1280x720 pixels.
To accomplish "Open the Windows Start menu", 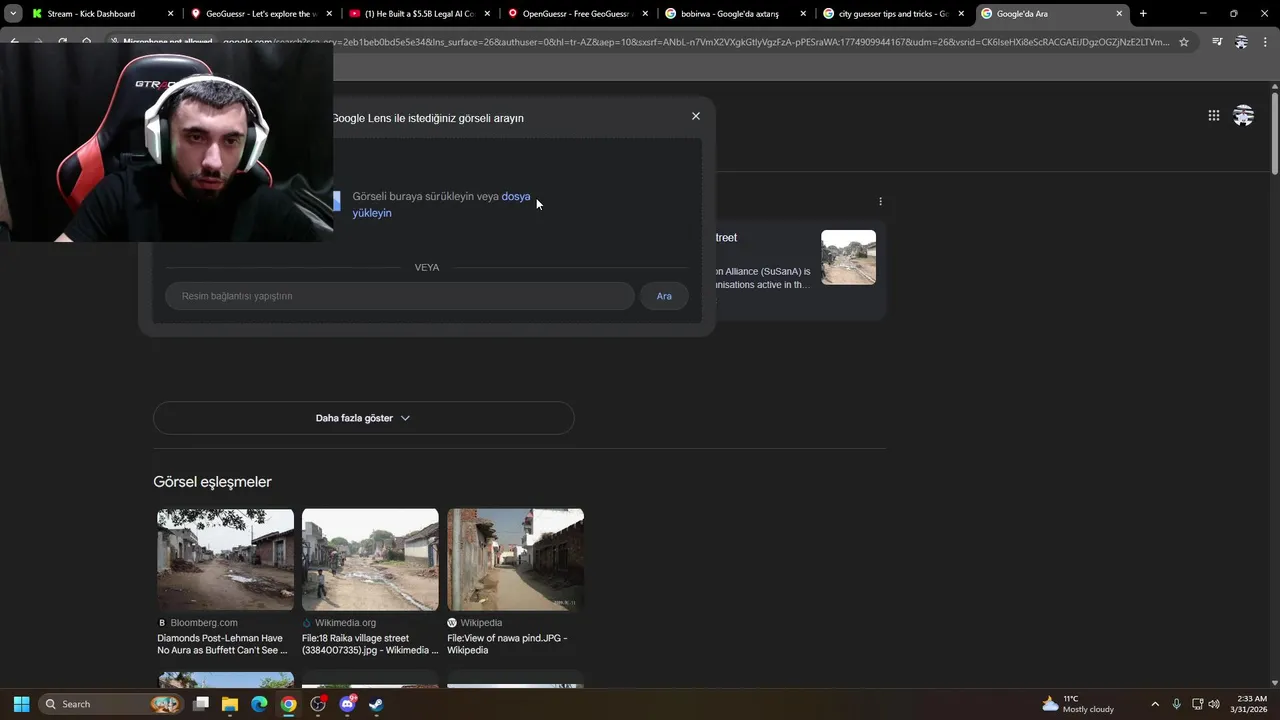I will coord(21,704).
